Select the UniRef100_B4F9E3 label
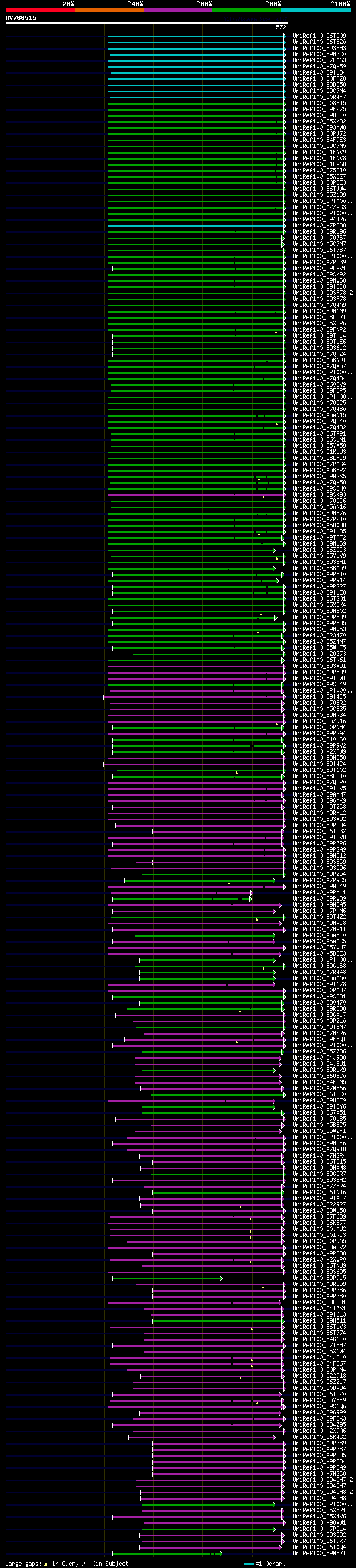The width and height of the screenshot is (356, 1568). pos(319,140)
